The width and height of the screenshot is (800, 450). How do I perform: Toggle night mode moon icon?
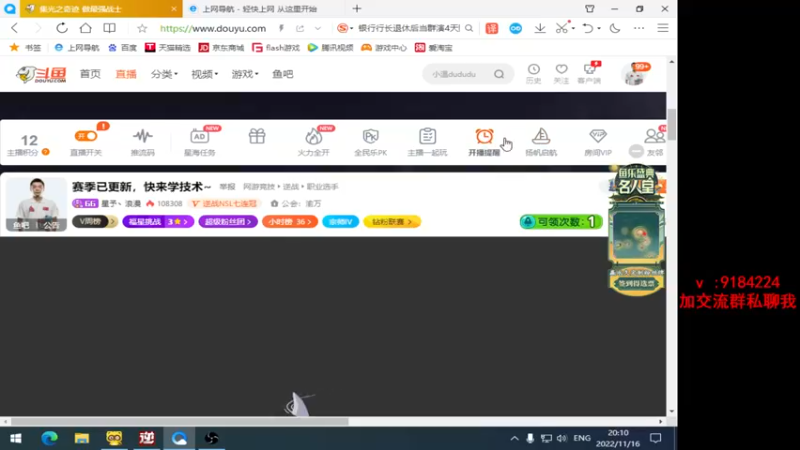pos(615,28)
